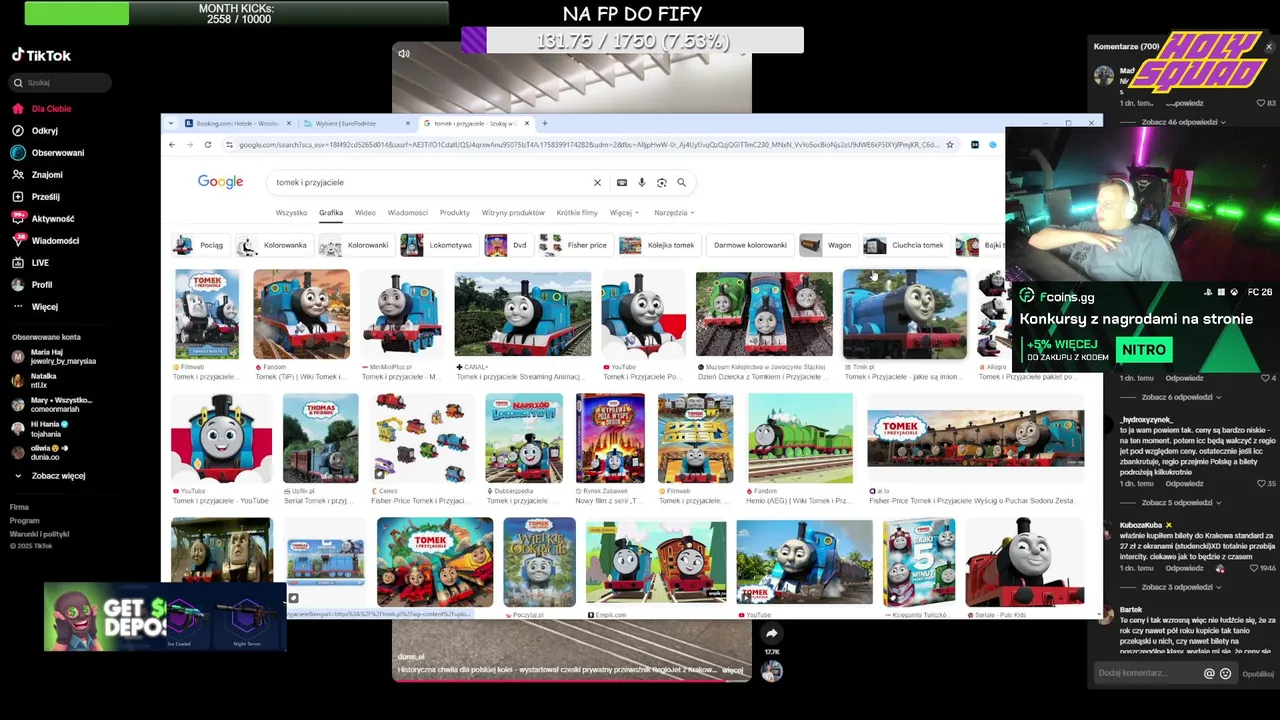The image size is (1280, 720).
Task: Click the Google logo
Action: point(220,182)
